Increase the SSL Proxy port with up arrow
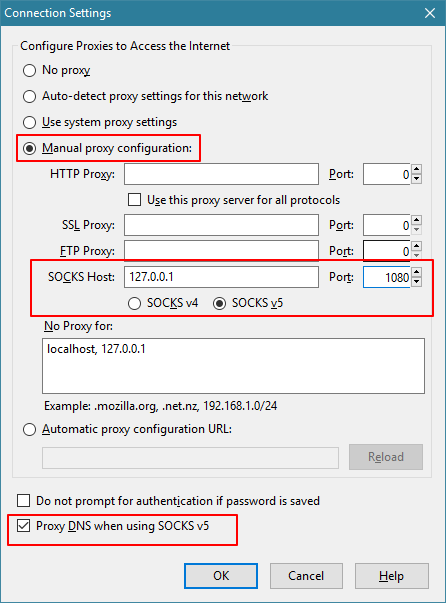This screenshot has width=446, height=603. [416, 220]
